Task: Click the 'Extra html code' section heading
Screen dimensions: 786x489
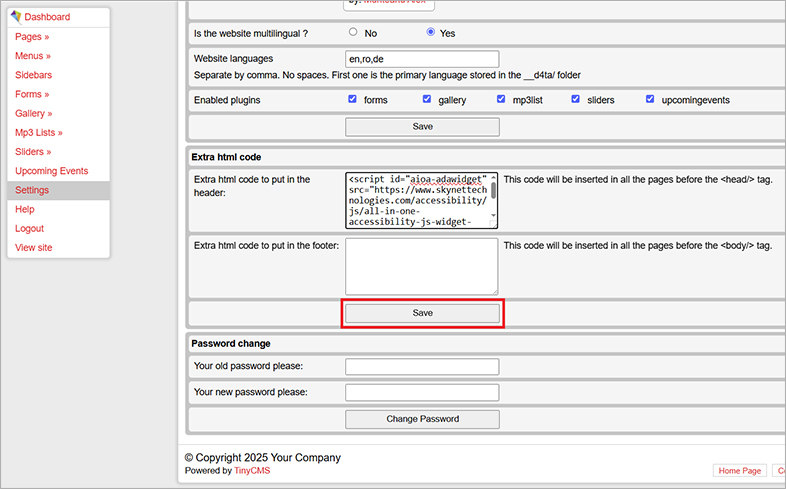Action: pyautogui.click(x=226, y=157)
